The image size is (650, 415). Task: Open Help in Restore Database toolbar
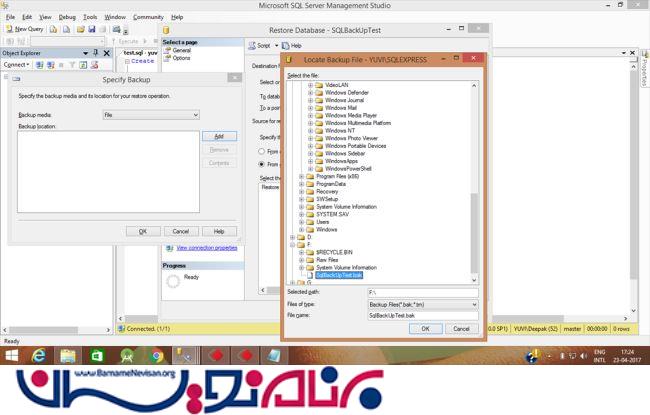tap(292, 45)
